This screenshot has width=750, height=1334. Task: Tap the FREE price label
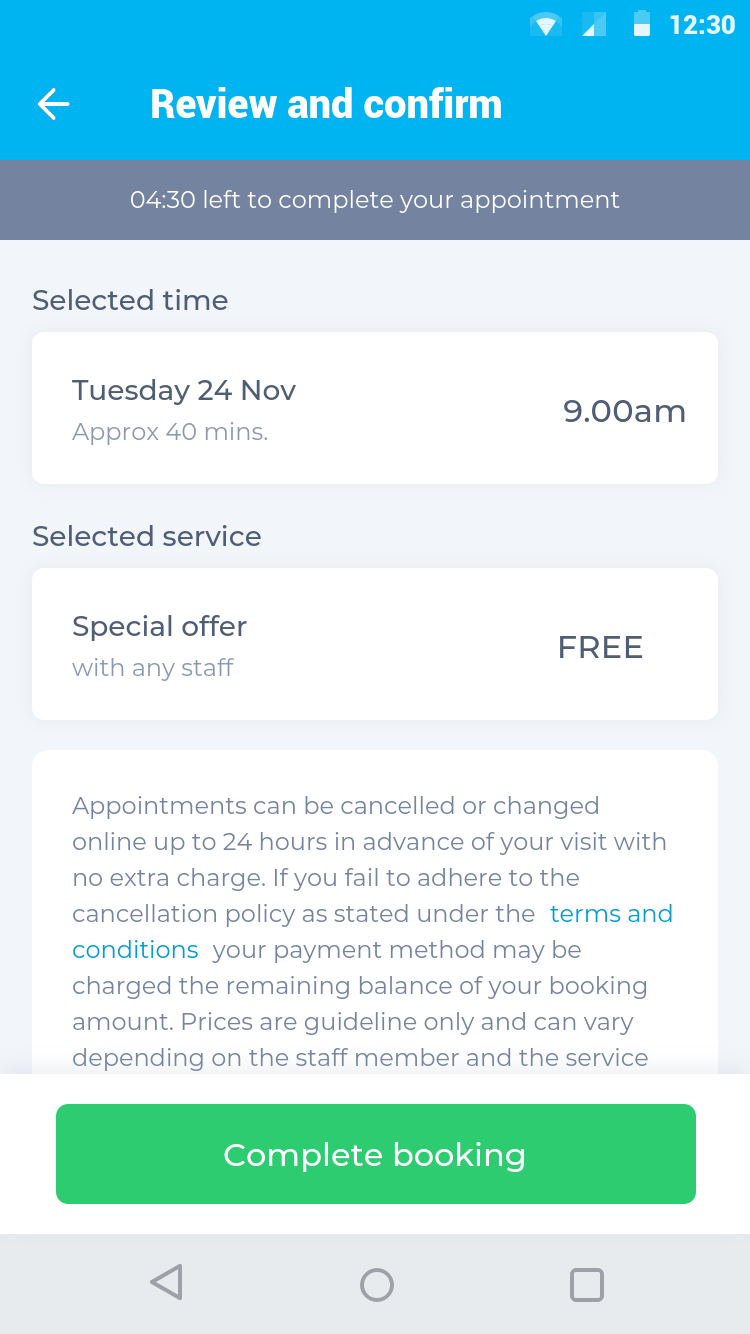600,647
